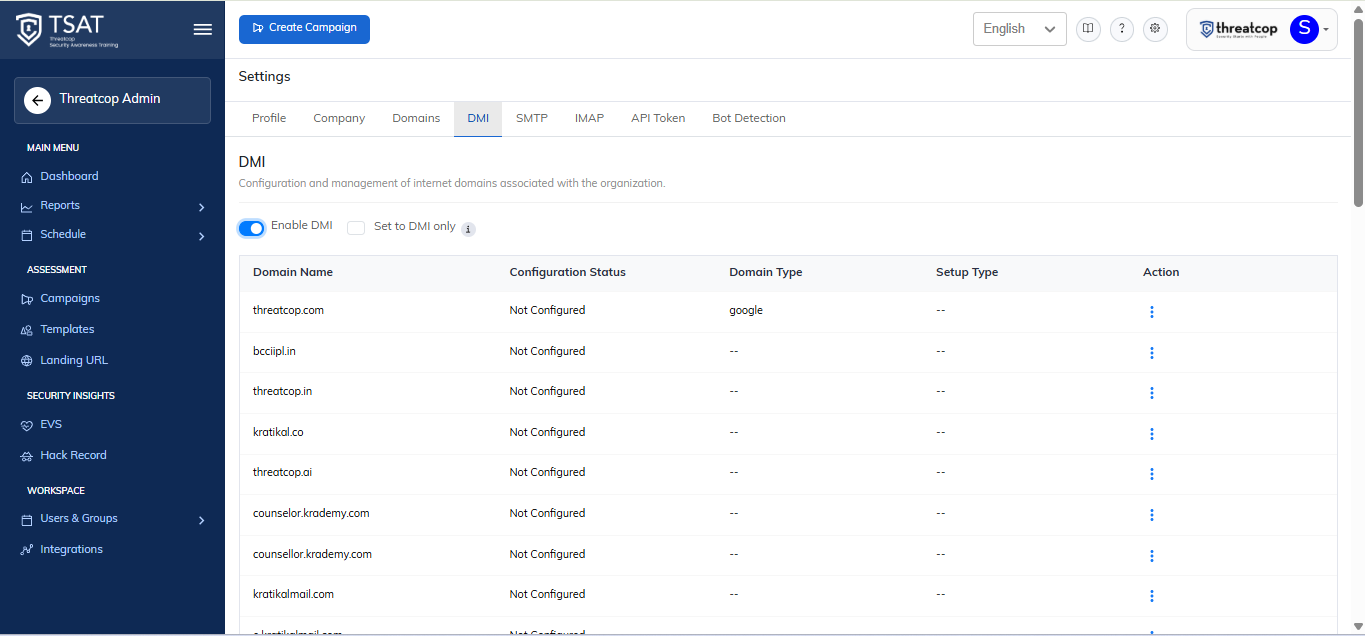The image size is (1365, 636).
Task: Open action menu for kratikal.co
Action: 1152,434
